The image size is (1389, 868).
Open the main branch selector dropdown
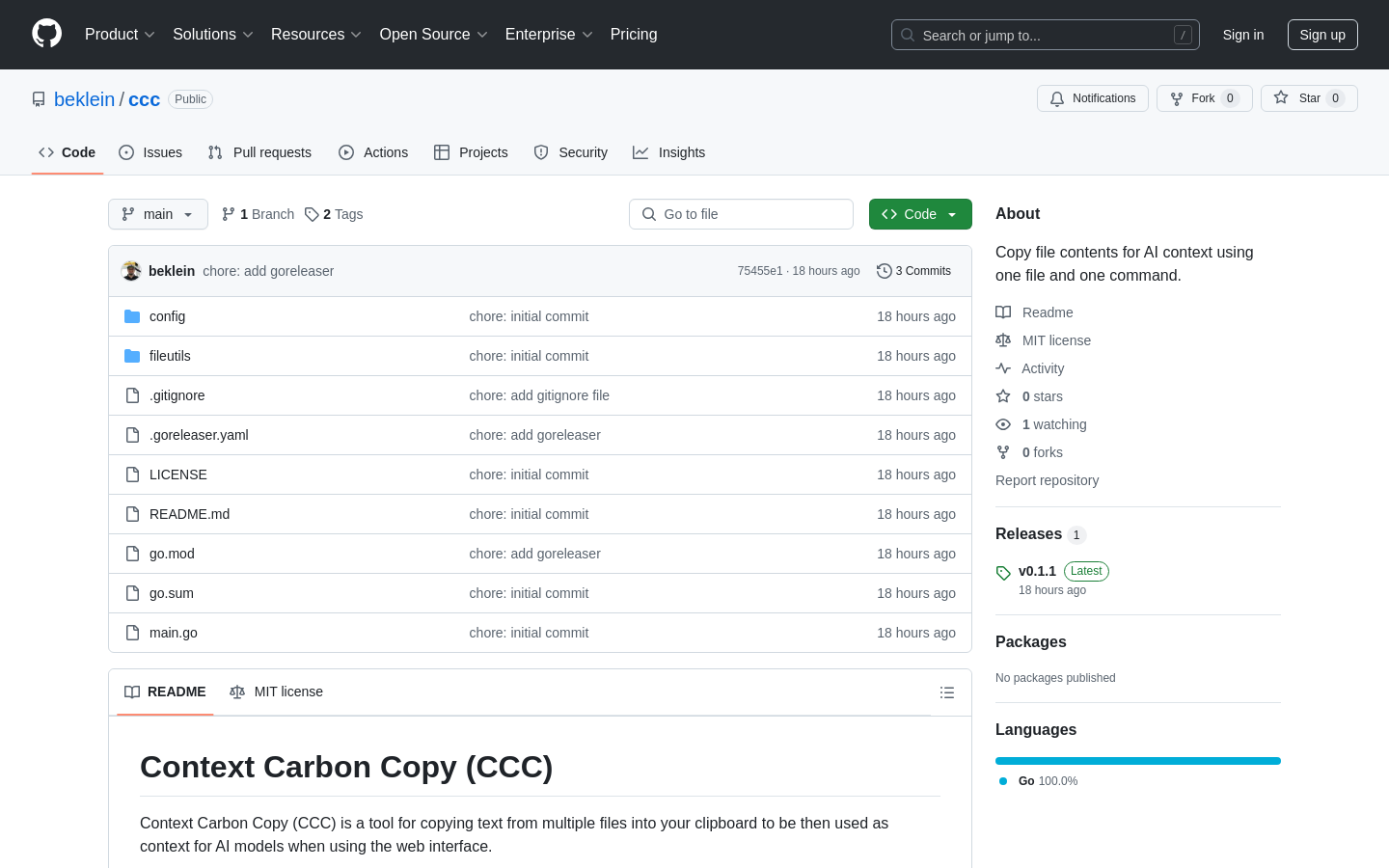coord(158,214)
